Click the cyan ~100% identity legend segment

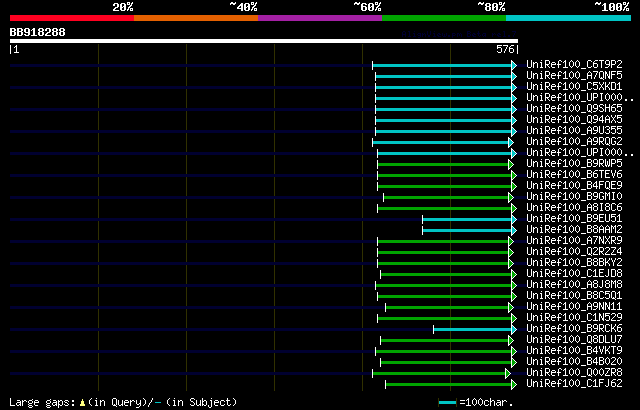[x=568, y=18]
